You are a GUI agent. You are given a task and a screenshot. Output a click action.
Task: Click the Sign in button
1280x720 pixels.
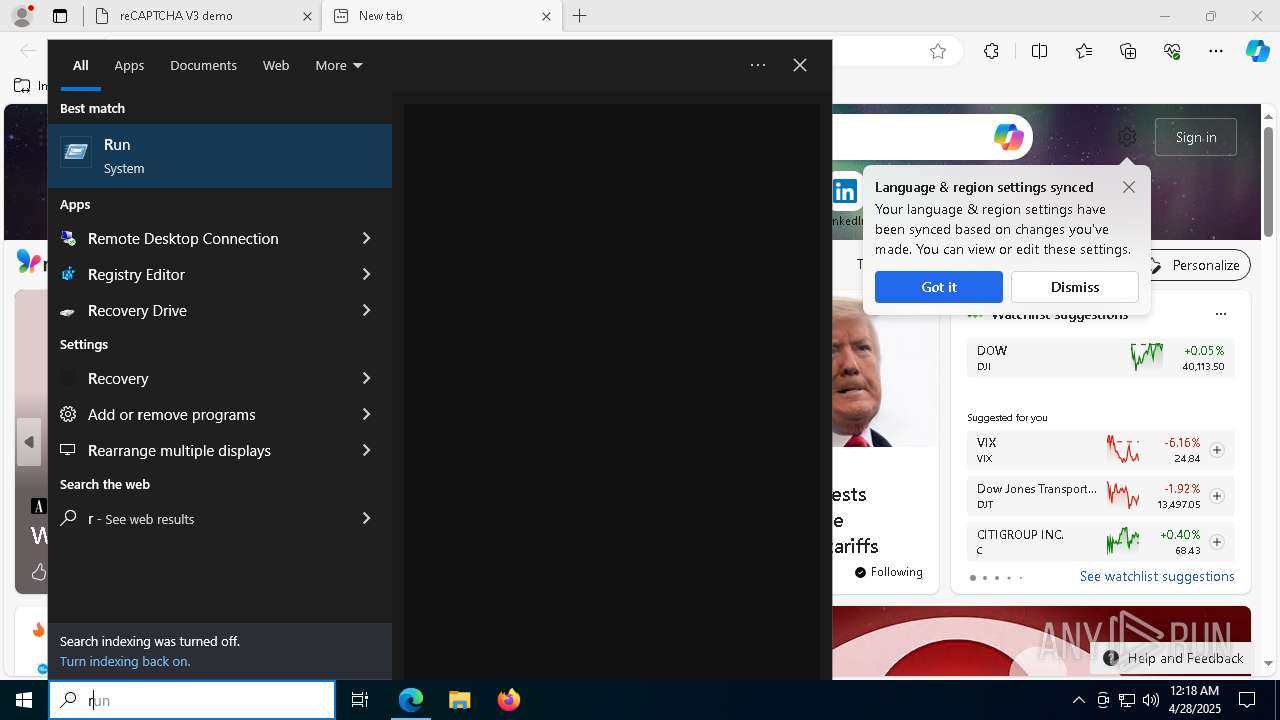[x=1196, y=137]
